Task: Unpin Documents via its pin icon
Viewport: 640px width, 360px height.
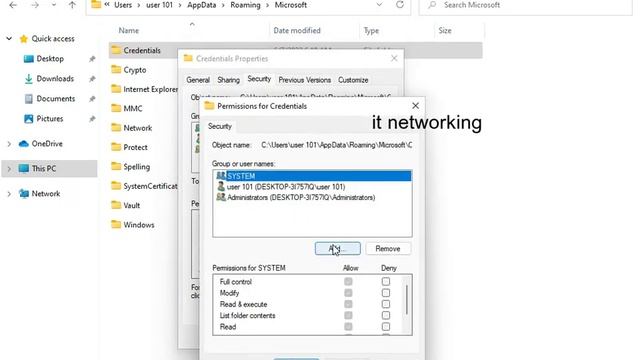Action: click(x=92, y=99)
